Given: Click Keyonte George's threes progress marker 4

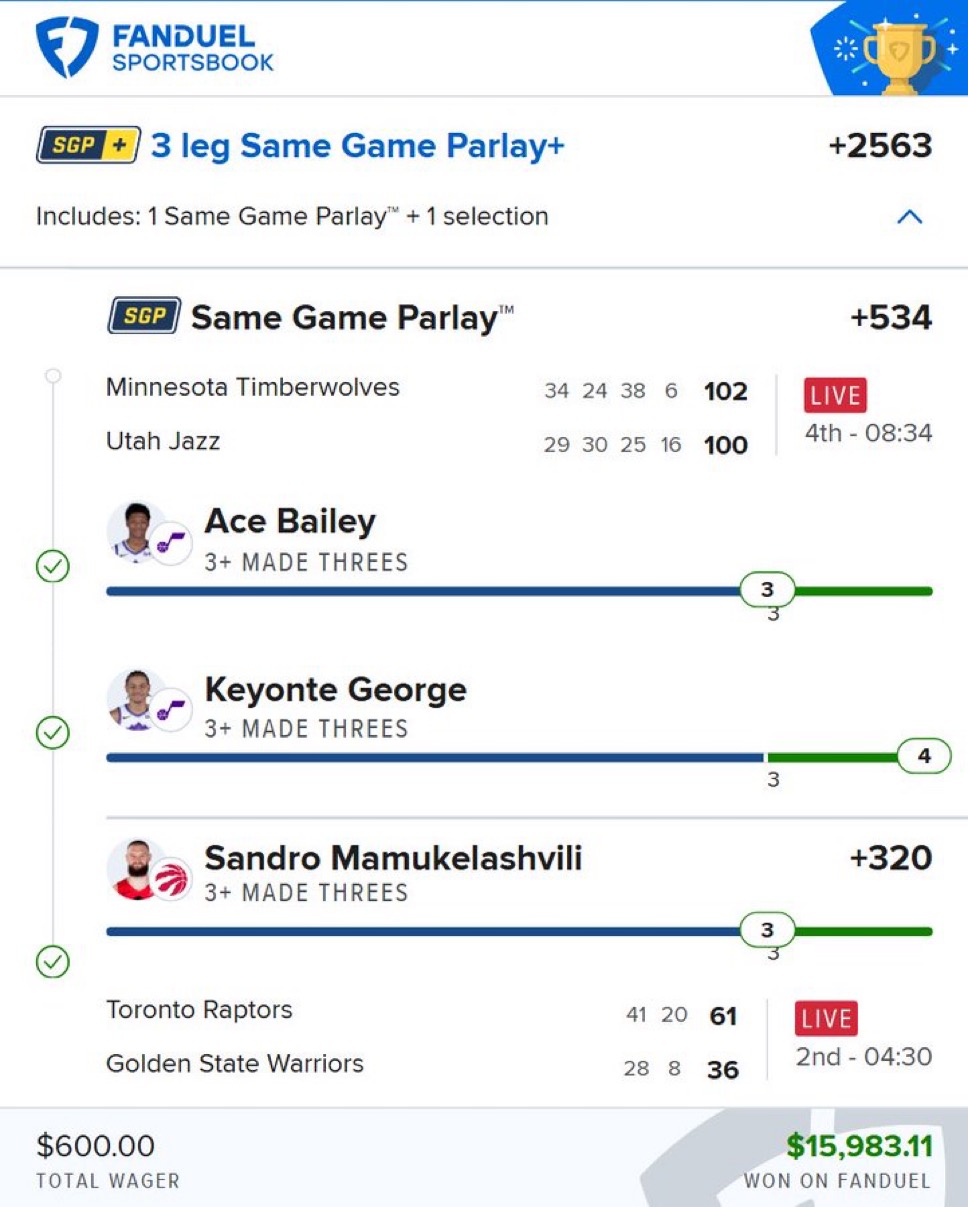Looking at the screenshot, I should [923, 757].
